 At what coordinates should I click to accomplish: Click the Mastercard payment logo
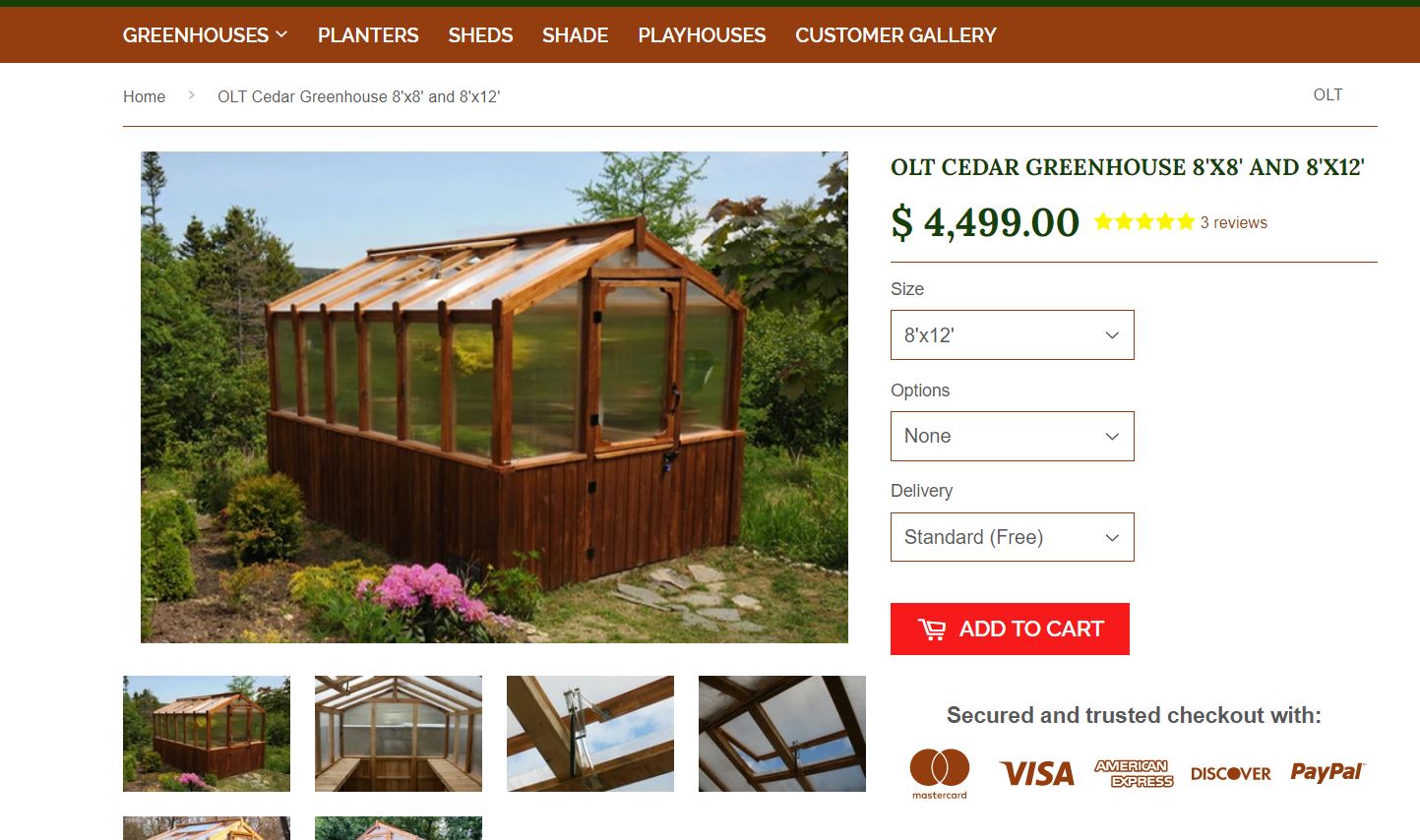[x=940, y=773]
